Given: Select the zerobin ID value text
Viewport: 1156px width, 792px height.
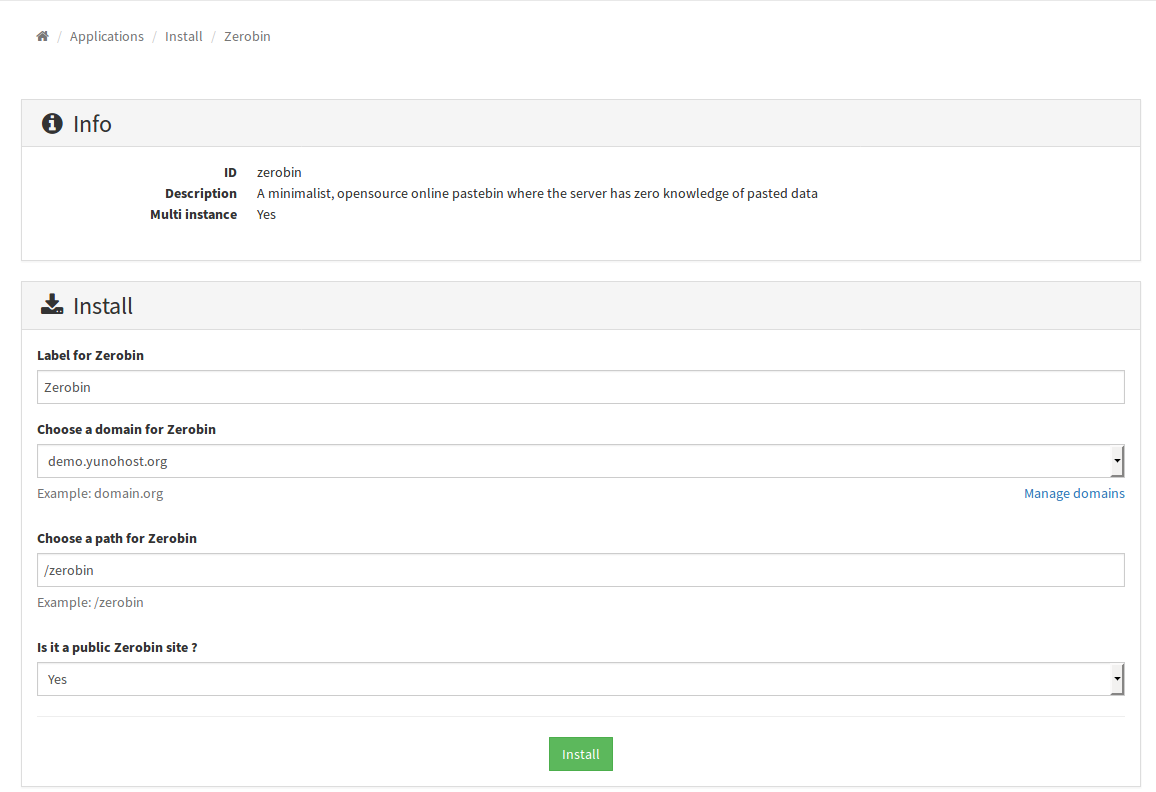Looking at the screenshot, I should [x=279, y=173].
